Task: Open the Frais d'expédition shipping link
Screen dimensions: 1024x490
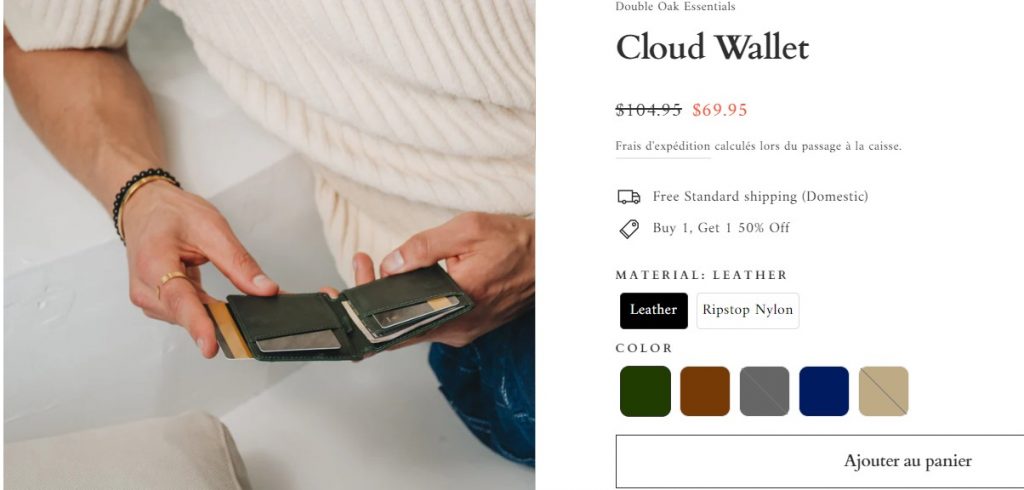Action: point(663,146)
